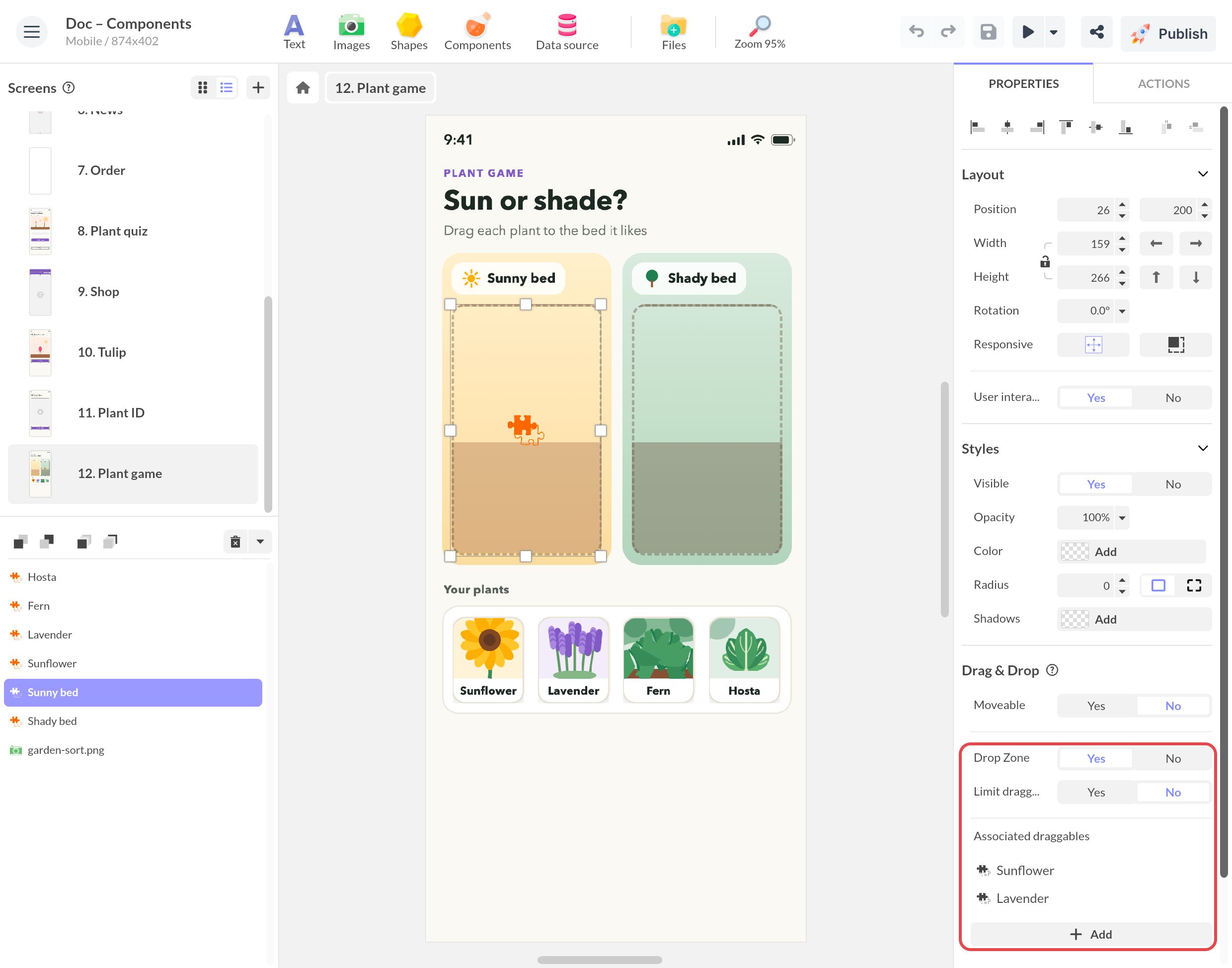The image size is (1232, 968).
Task: Click the Zoom 95% magnifier
Action: click(760, 32)
